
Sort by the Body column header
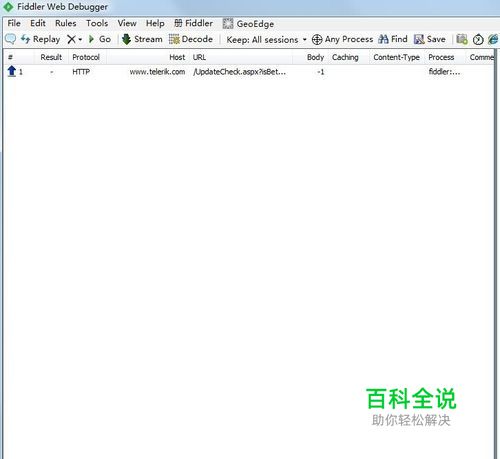point(311,57)
